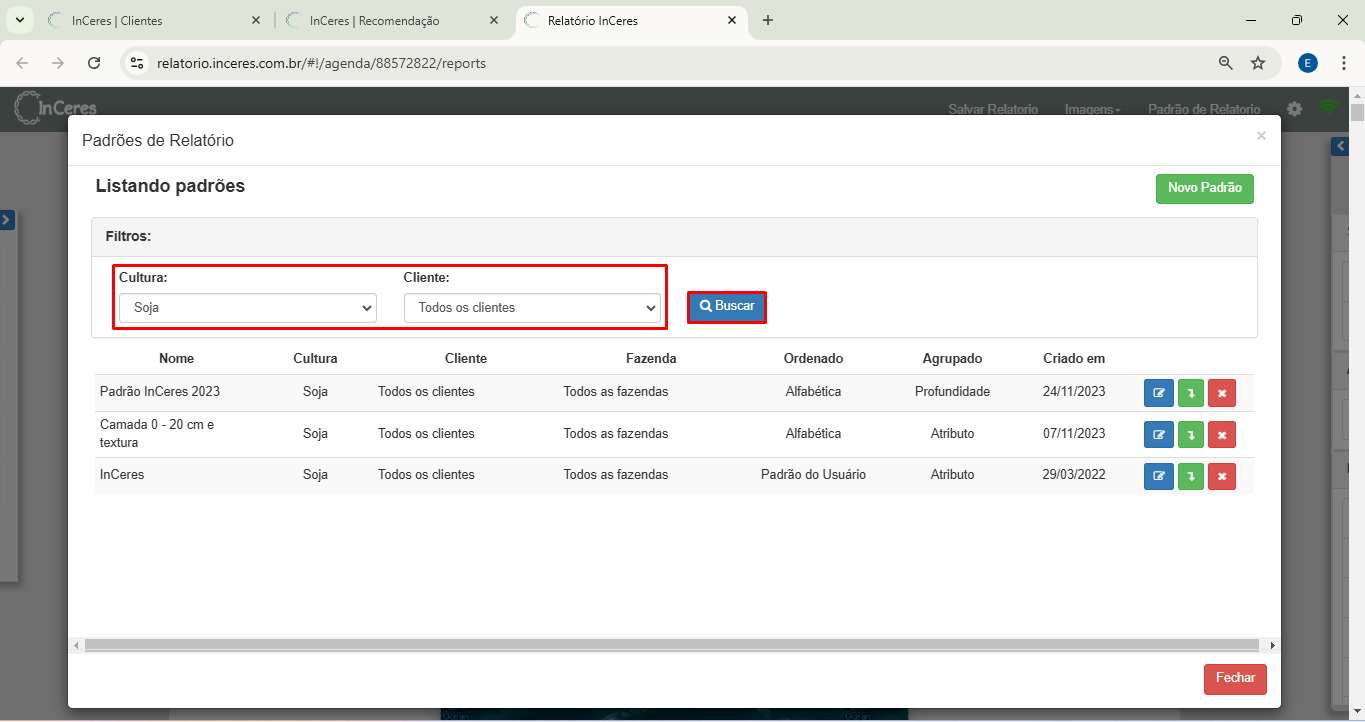Click the green Wi-Fi status icon in header
This screenshot has width=1365, height=722.
coord(1328,108)
